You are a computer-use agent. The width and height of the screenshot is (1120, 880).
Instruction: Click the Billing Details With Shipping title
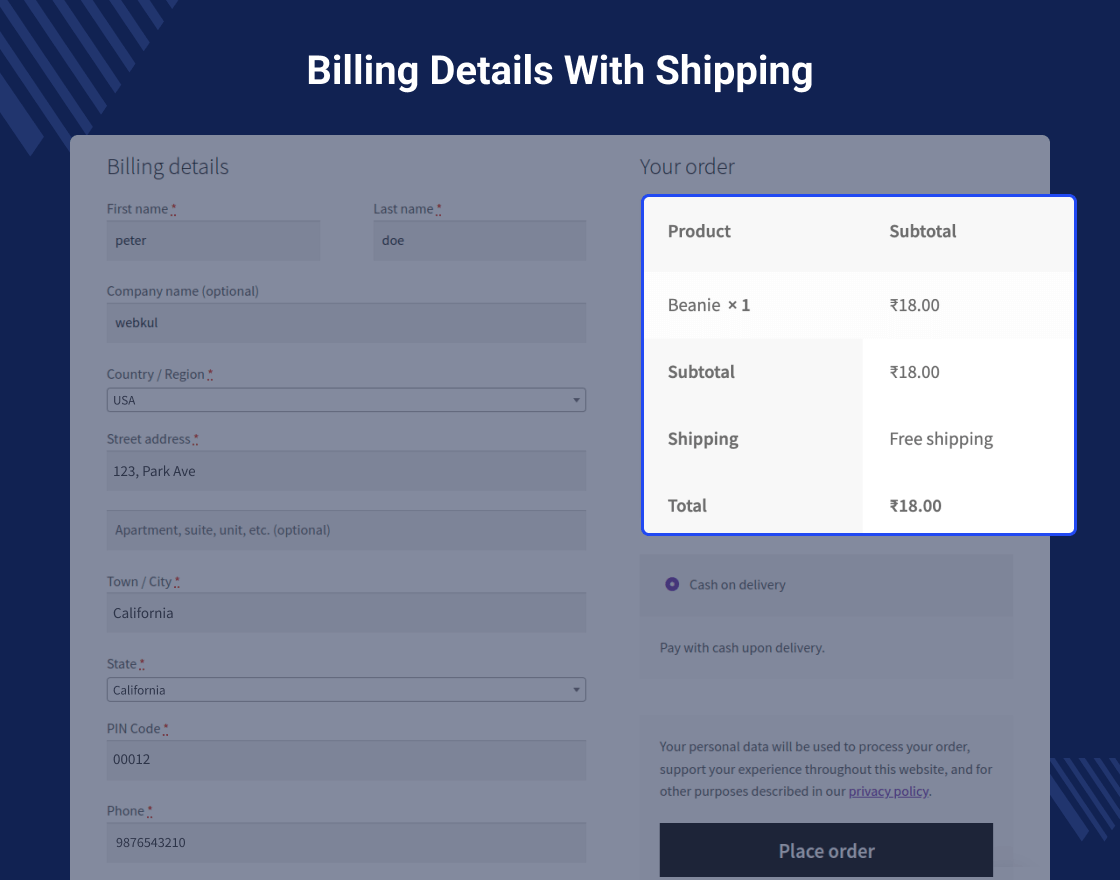(559, 71)
